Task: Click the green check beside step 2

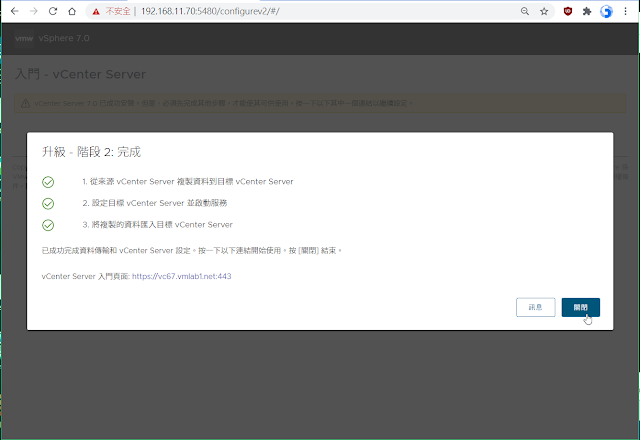Action: click(x=48, y=203)
